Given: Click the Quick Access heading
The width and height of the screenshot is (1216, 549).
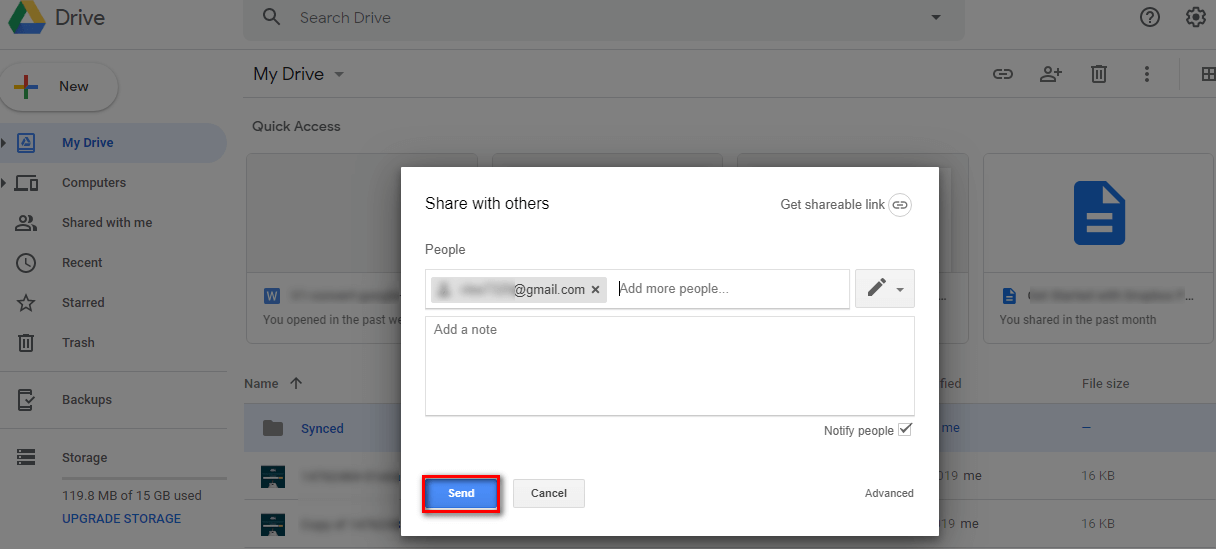Looking at the screenshot, I should (296, 127).
